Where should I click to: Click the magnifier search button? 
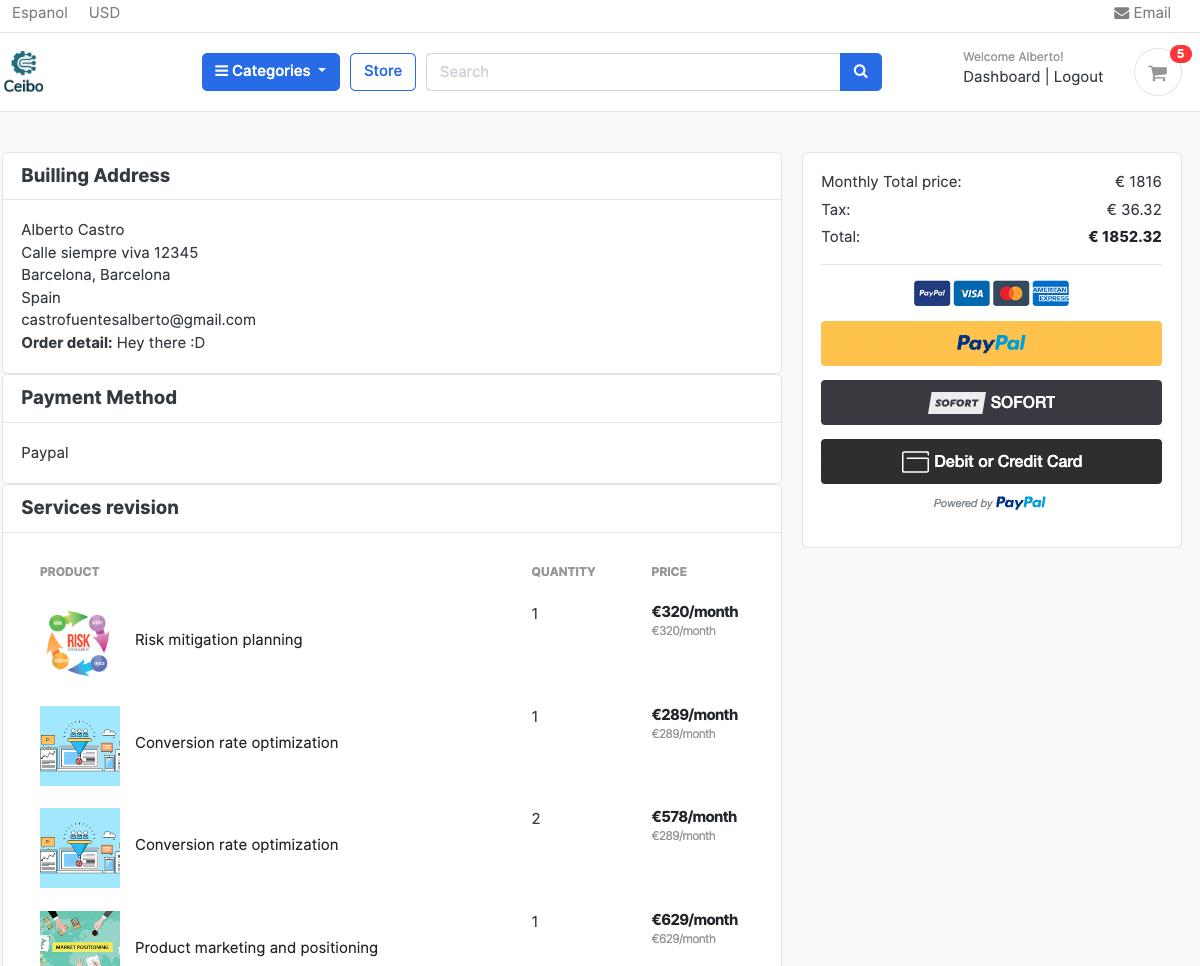(861, 72)
